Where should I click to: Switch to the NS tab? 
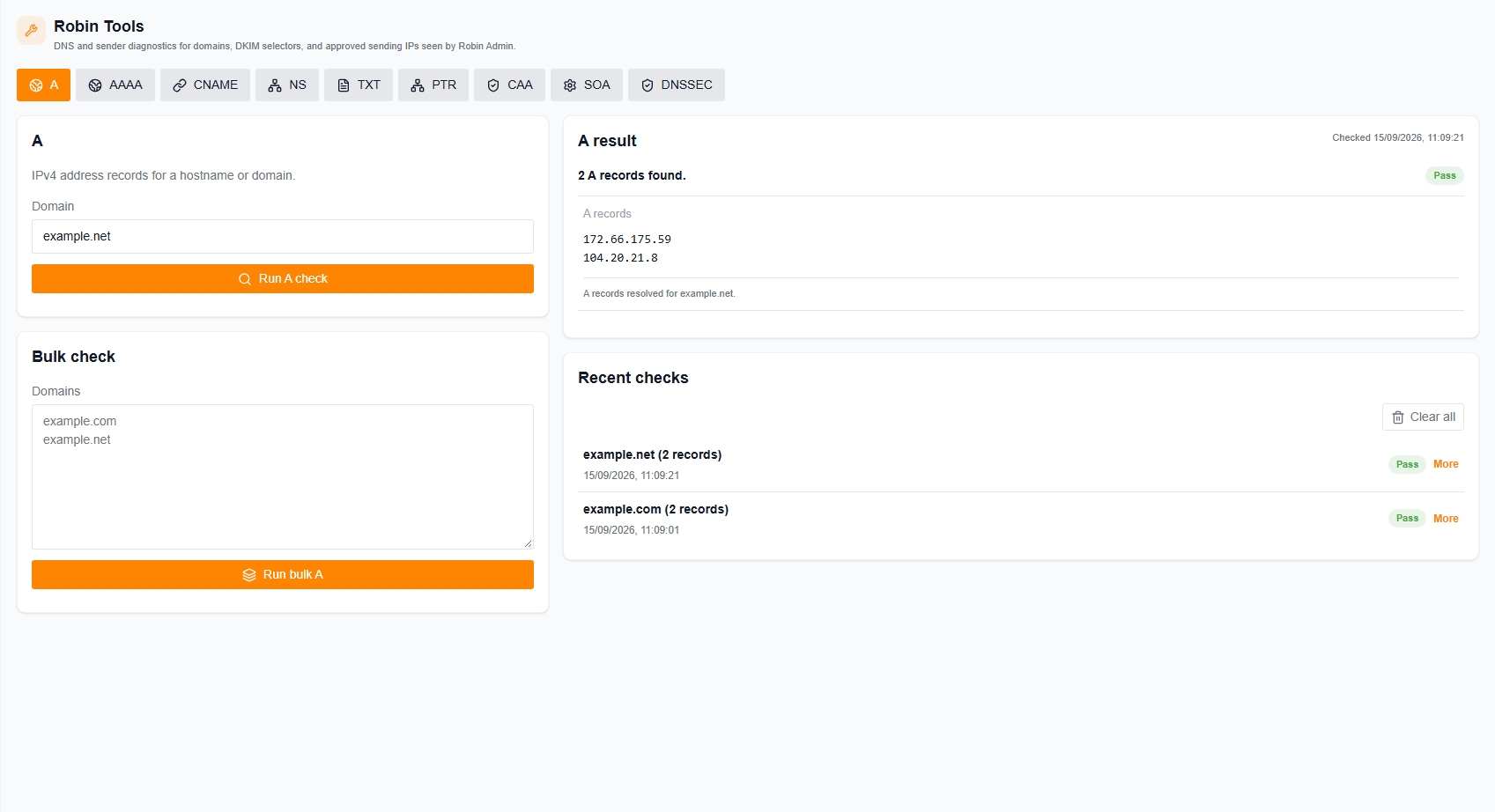(x=287, y=85)
